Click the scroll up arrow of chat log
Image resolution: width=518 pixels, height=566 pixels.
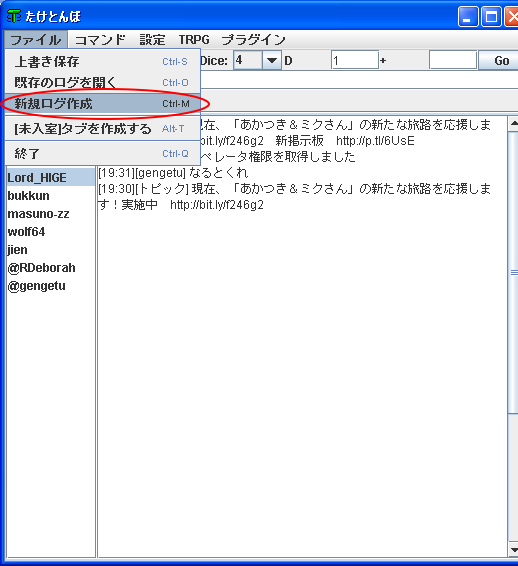tap(513, 124)
